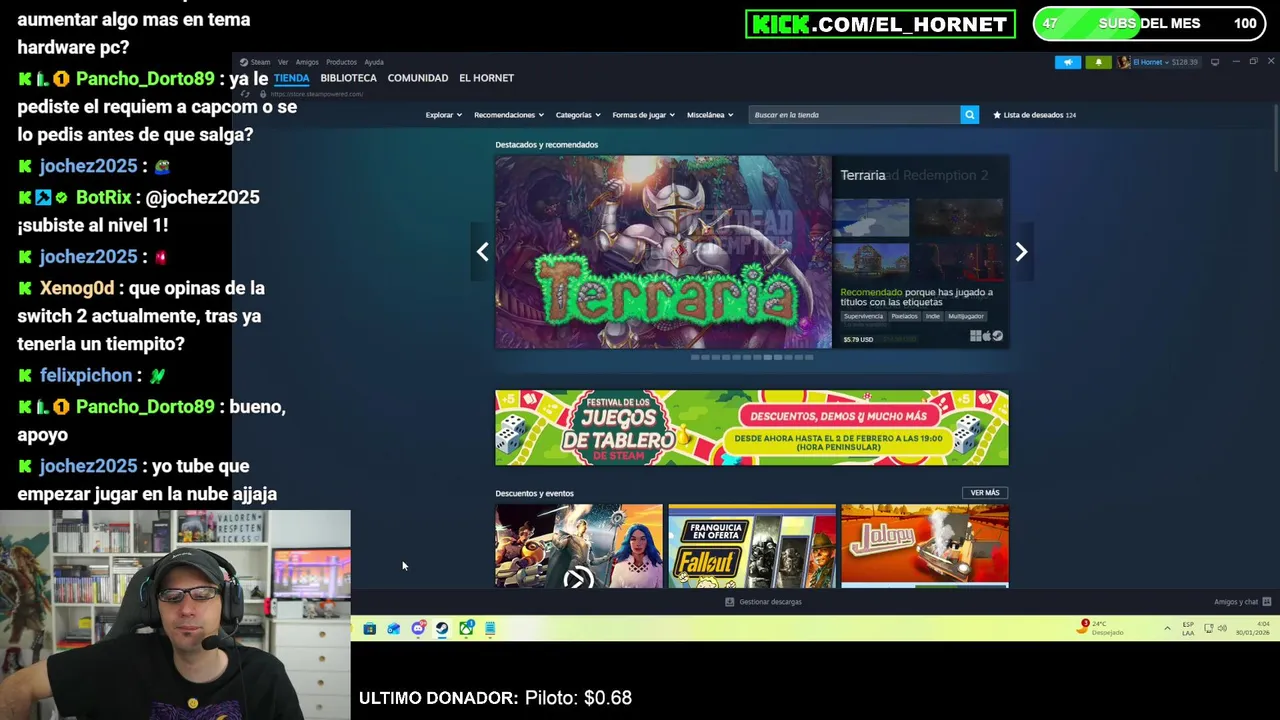Click the volume speaker icon in the system tray

[x=1222, y=628]
